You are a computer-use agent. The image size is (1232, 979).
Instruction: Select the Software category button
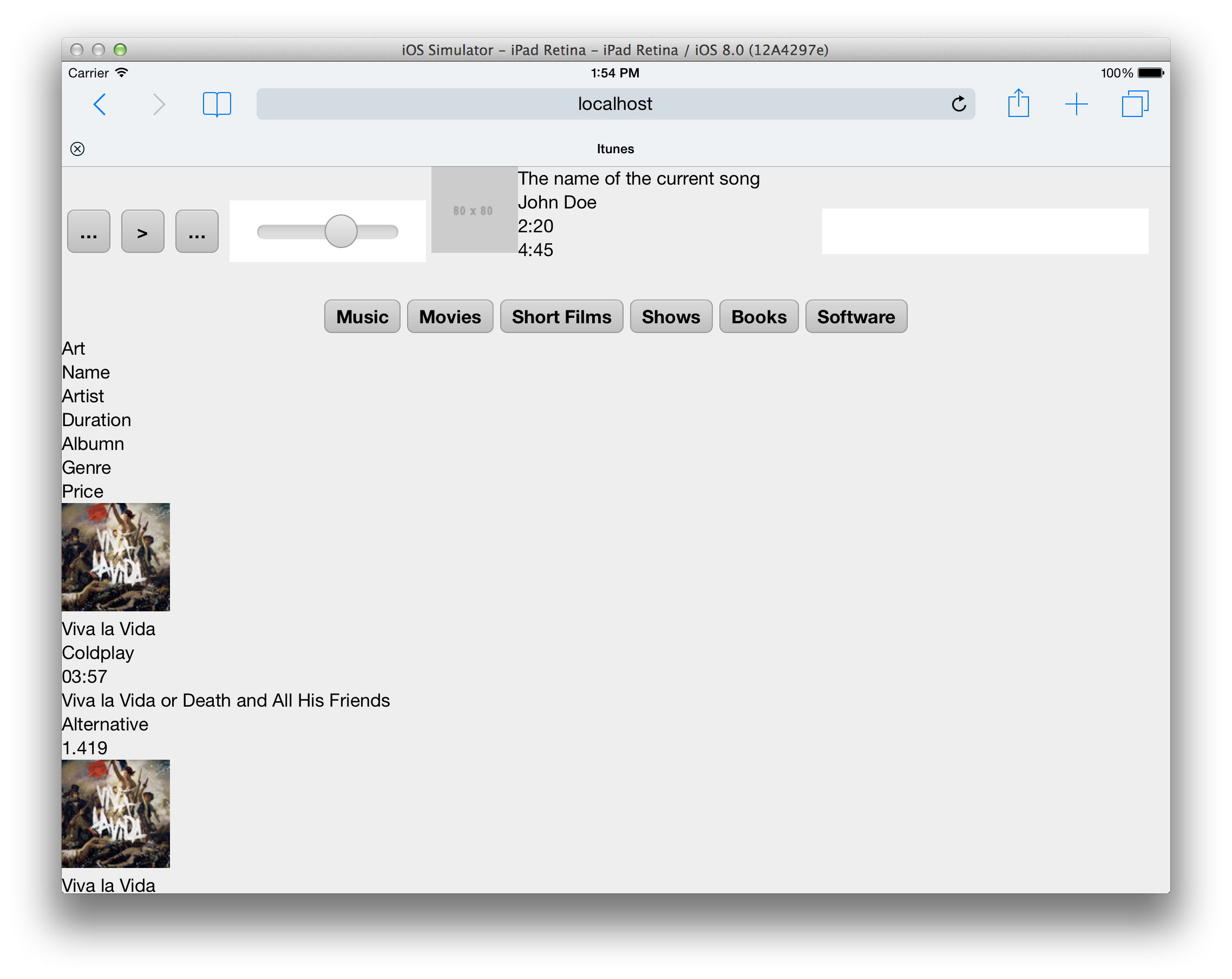click(x=855, y=317)
